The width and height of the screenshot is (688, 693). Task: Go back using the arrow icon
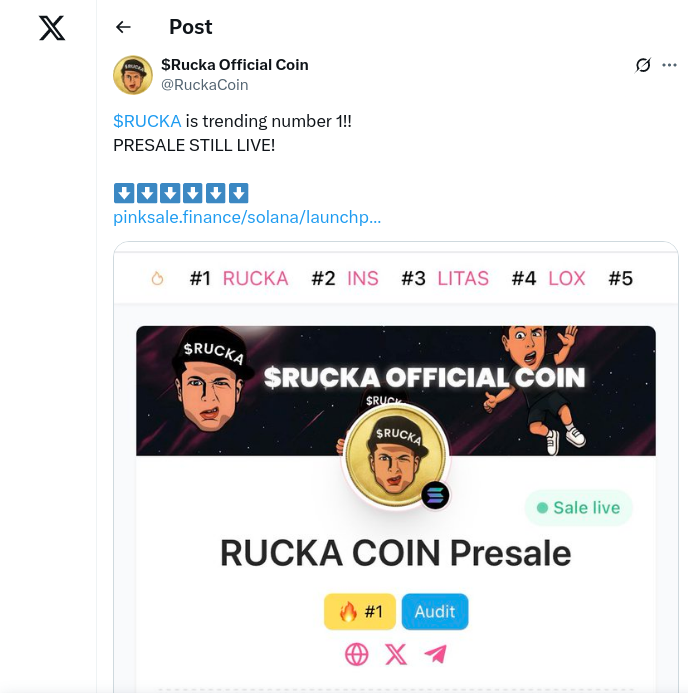click(x=123, y=27)
